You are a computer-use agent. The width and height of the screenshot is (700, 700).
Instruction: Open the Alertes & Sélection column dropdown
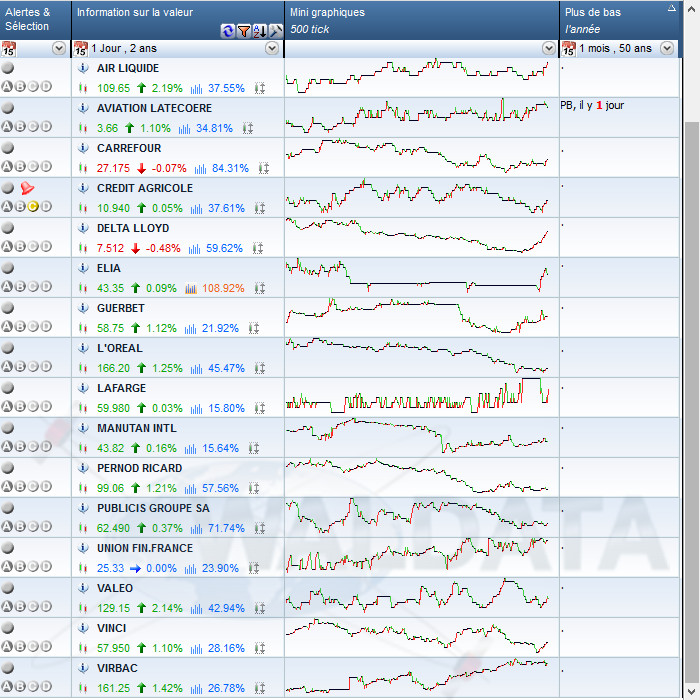coord(59,48)
